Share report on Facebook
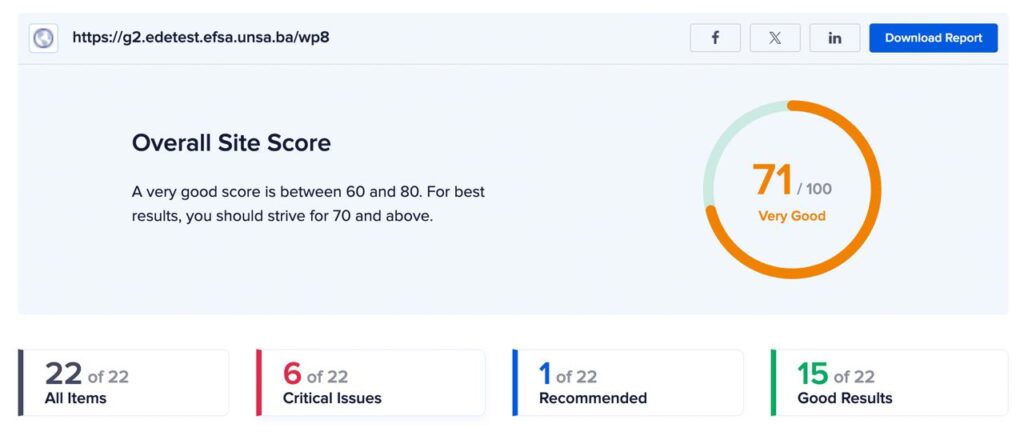This screenshot has width=1024, height=432. click(715, 38)
